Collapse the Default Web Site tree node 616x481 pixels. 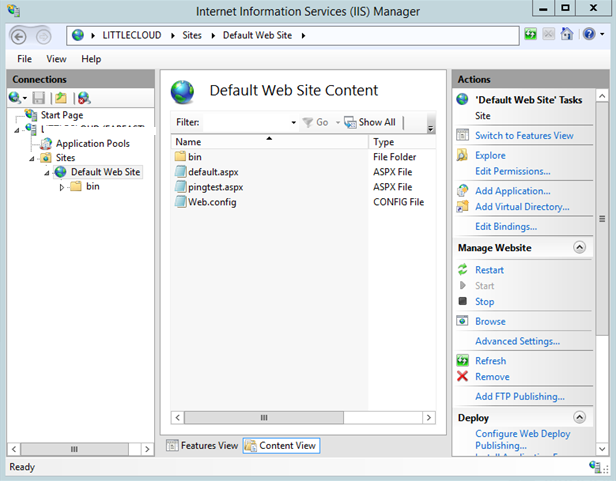pyautogui.click(x=46, y=172)
